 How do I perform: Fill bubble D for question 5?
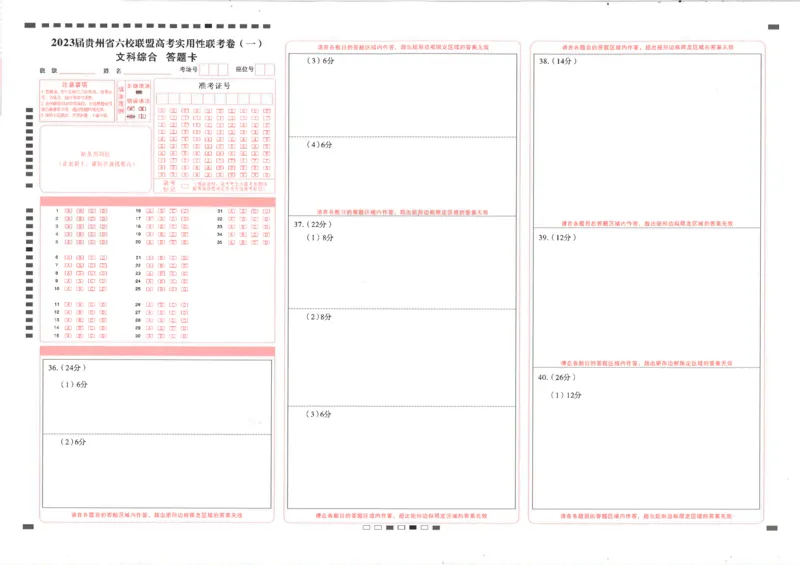pos(103,241)
